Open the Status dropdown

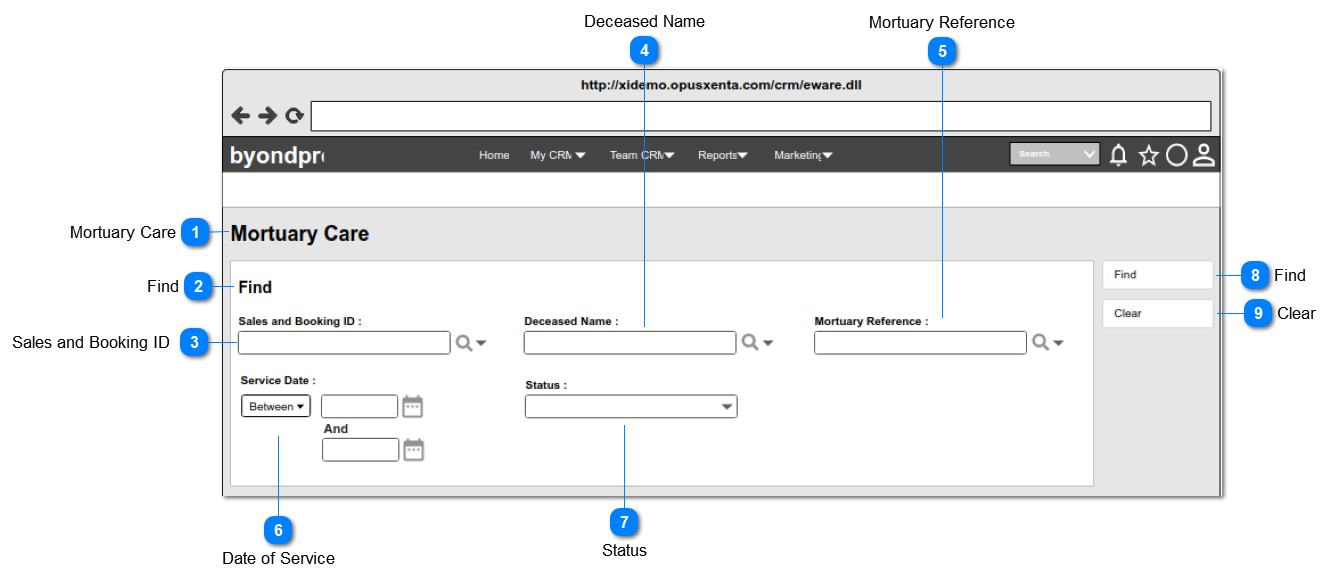[x=631, y=406]
